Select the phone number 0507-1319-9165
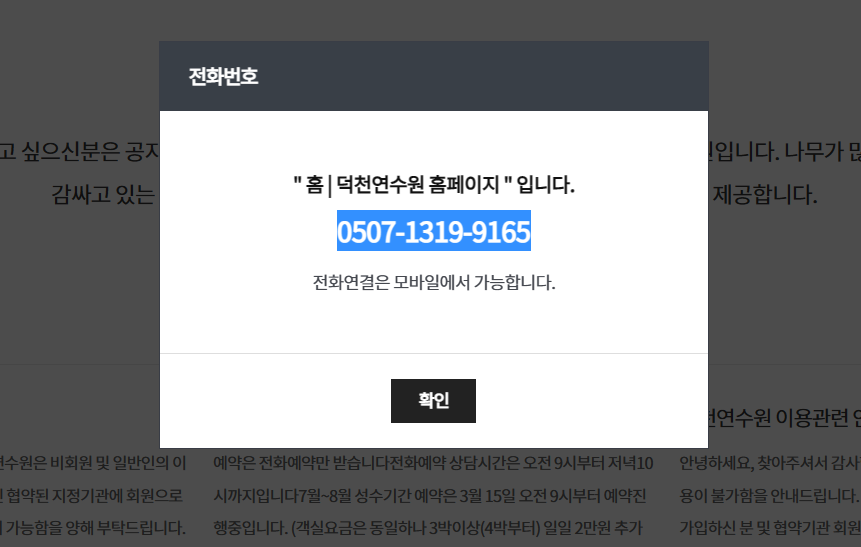The height and width of the screenshot is (547, 861). (434, 231)
